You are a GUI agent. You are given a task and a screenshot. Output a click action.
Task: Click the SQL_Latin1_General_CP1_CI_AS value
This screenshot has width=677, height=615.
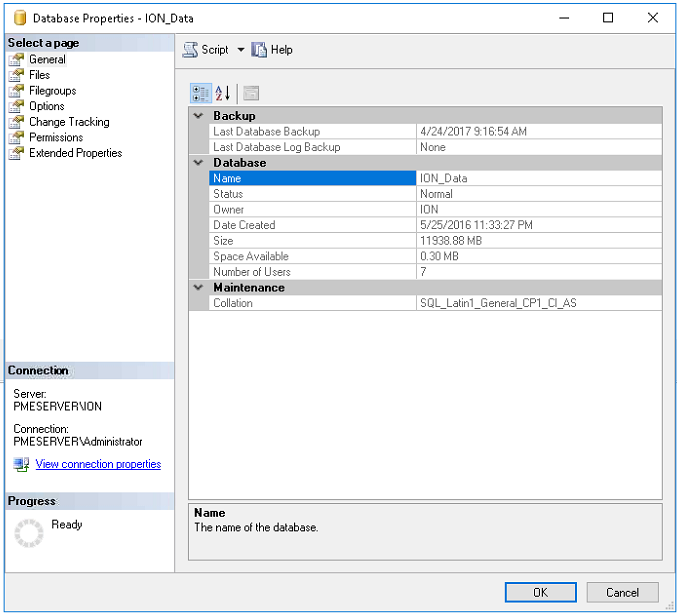click(498, 303)
